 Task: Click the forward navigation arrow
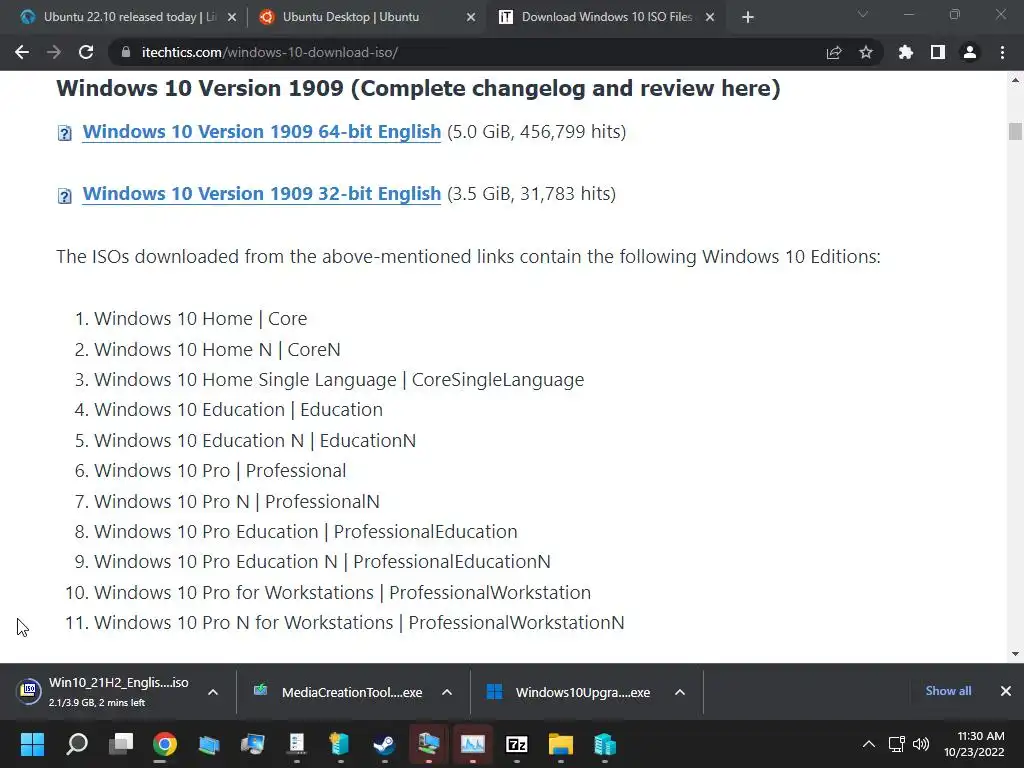[54, 52]
